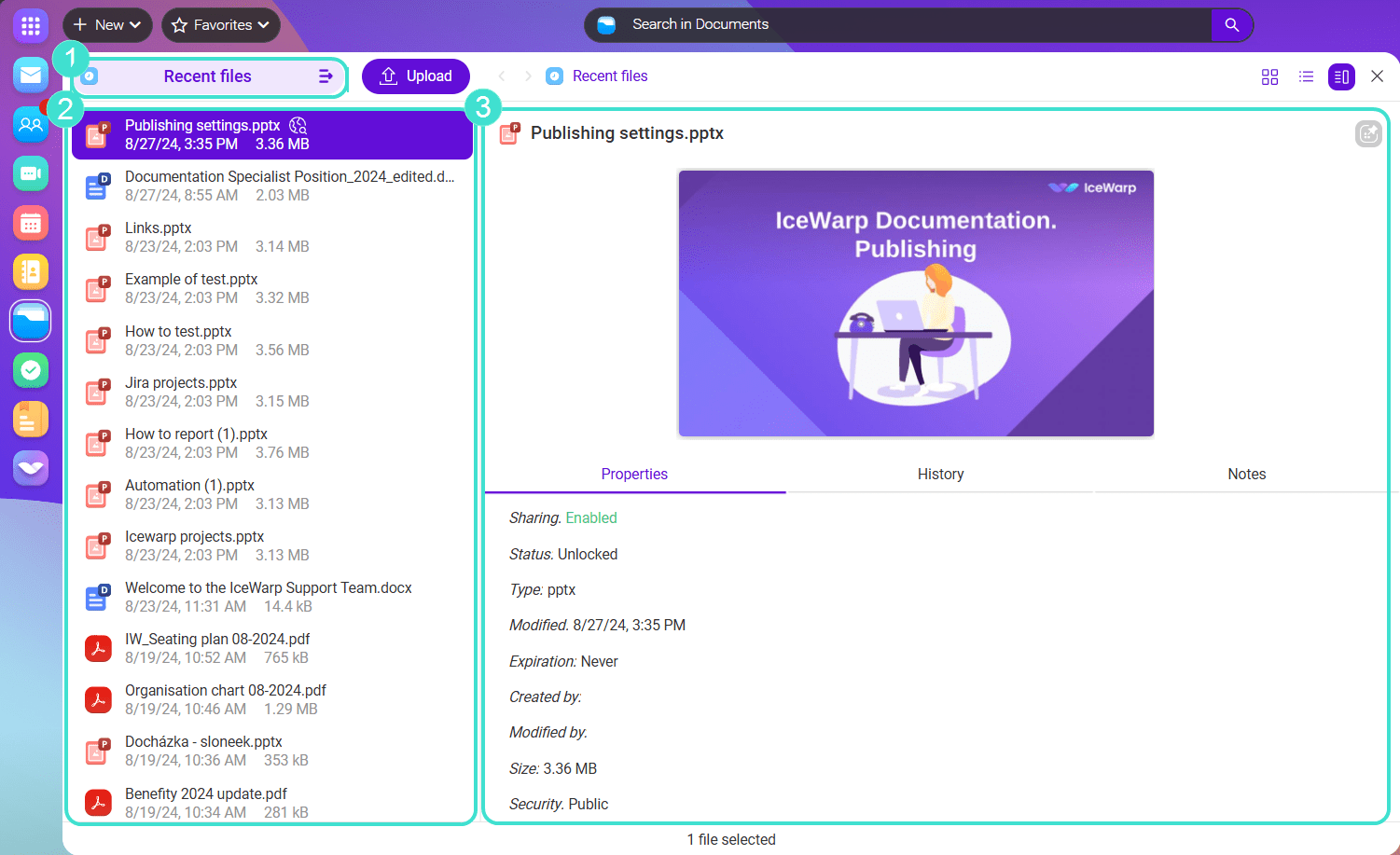The height and width of the screenshot is (855, 1400).
Task: Click the Recent files breadcrumb icon
Action: [x=555, y=76]
